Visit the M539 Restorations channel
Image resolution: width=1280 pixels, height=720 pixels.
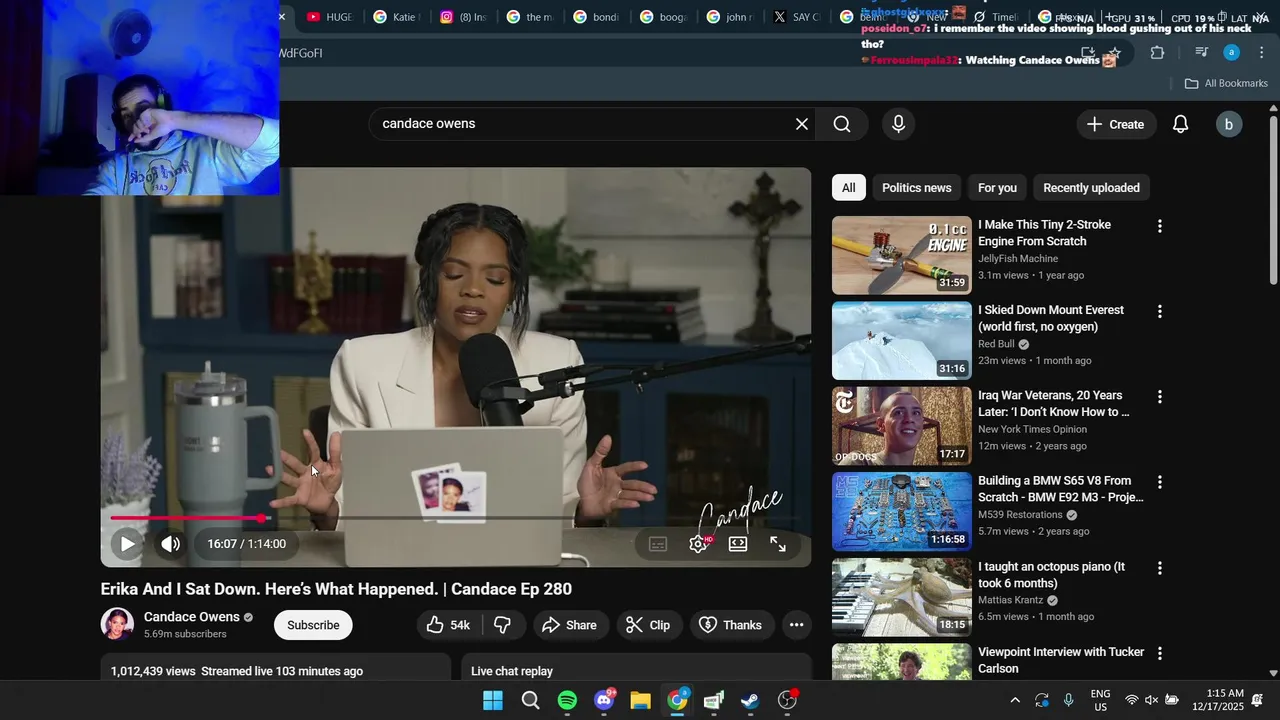1020,515
